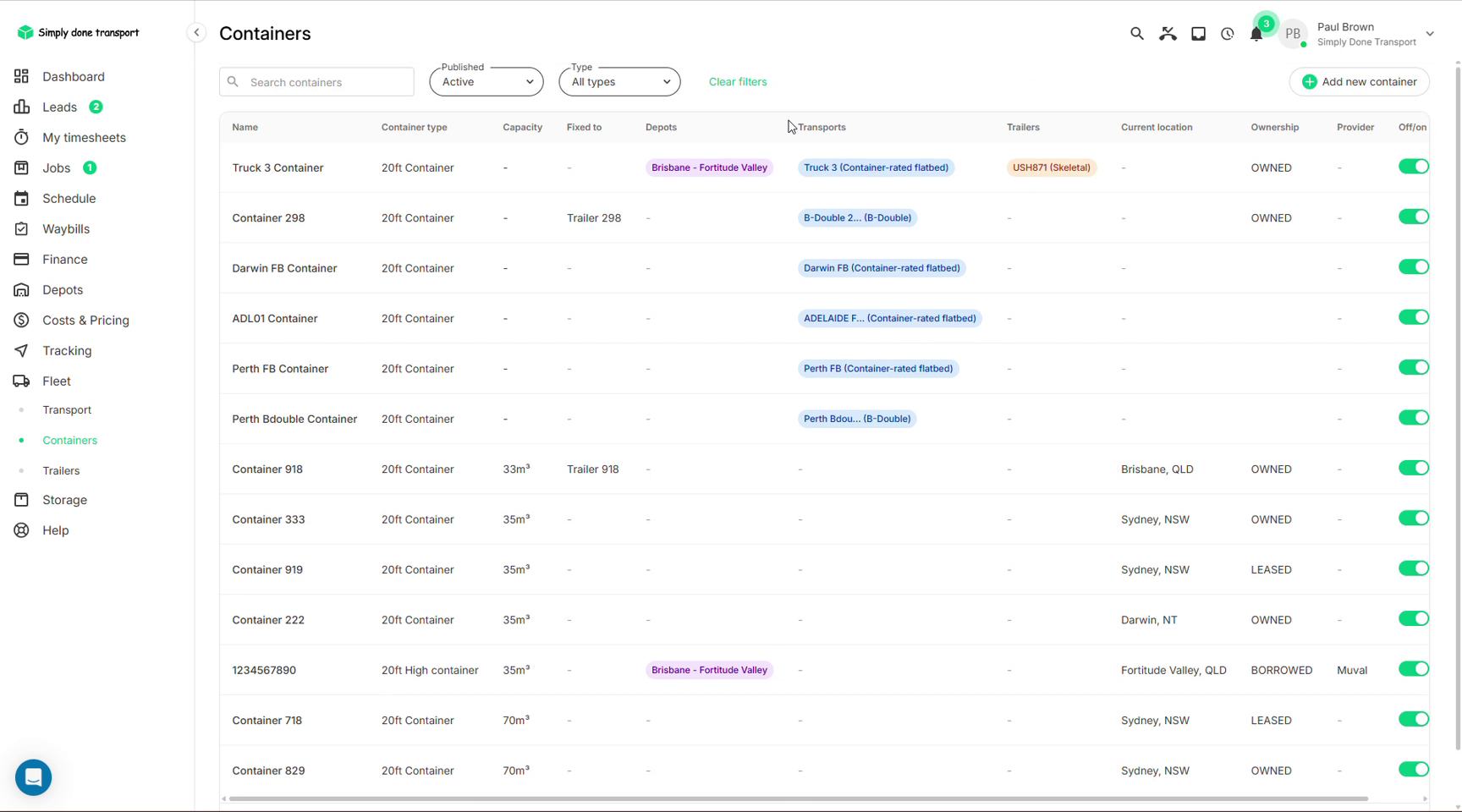
Task: Click the Leads bar chart icon
Action: (x=21, y=107)
